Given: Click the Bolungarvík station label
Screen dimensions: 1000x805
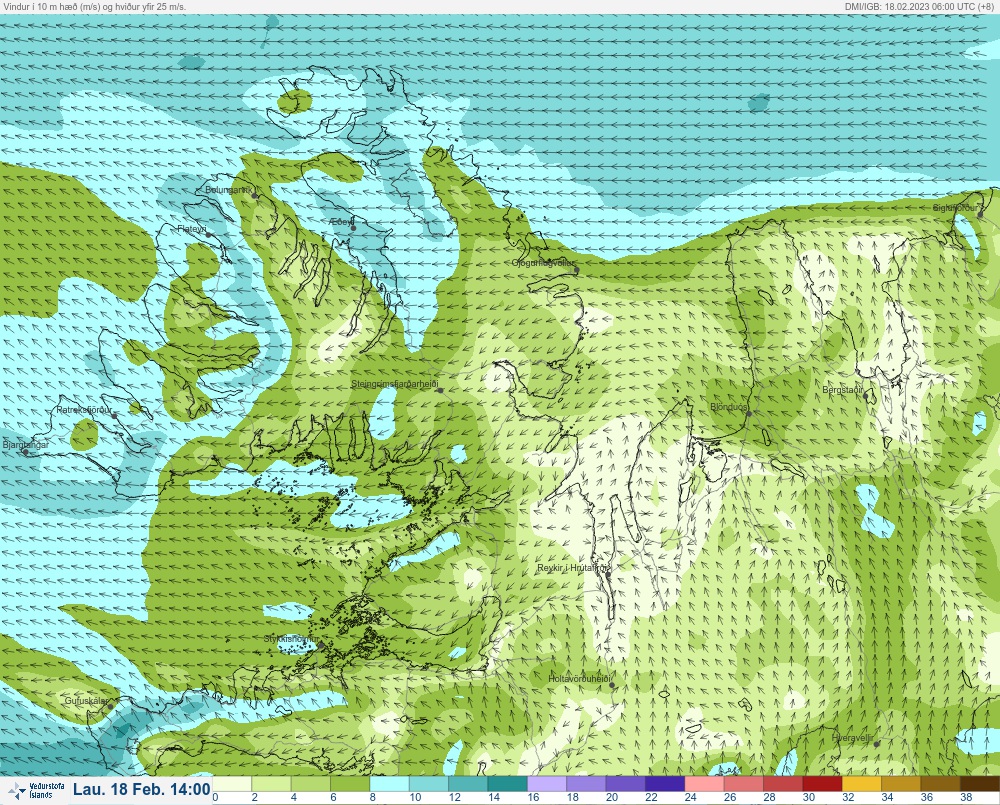Looking at the screenshot, I should pyautogui.click(x=229, y=190).
